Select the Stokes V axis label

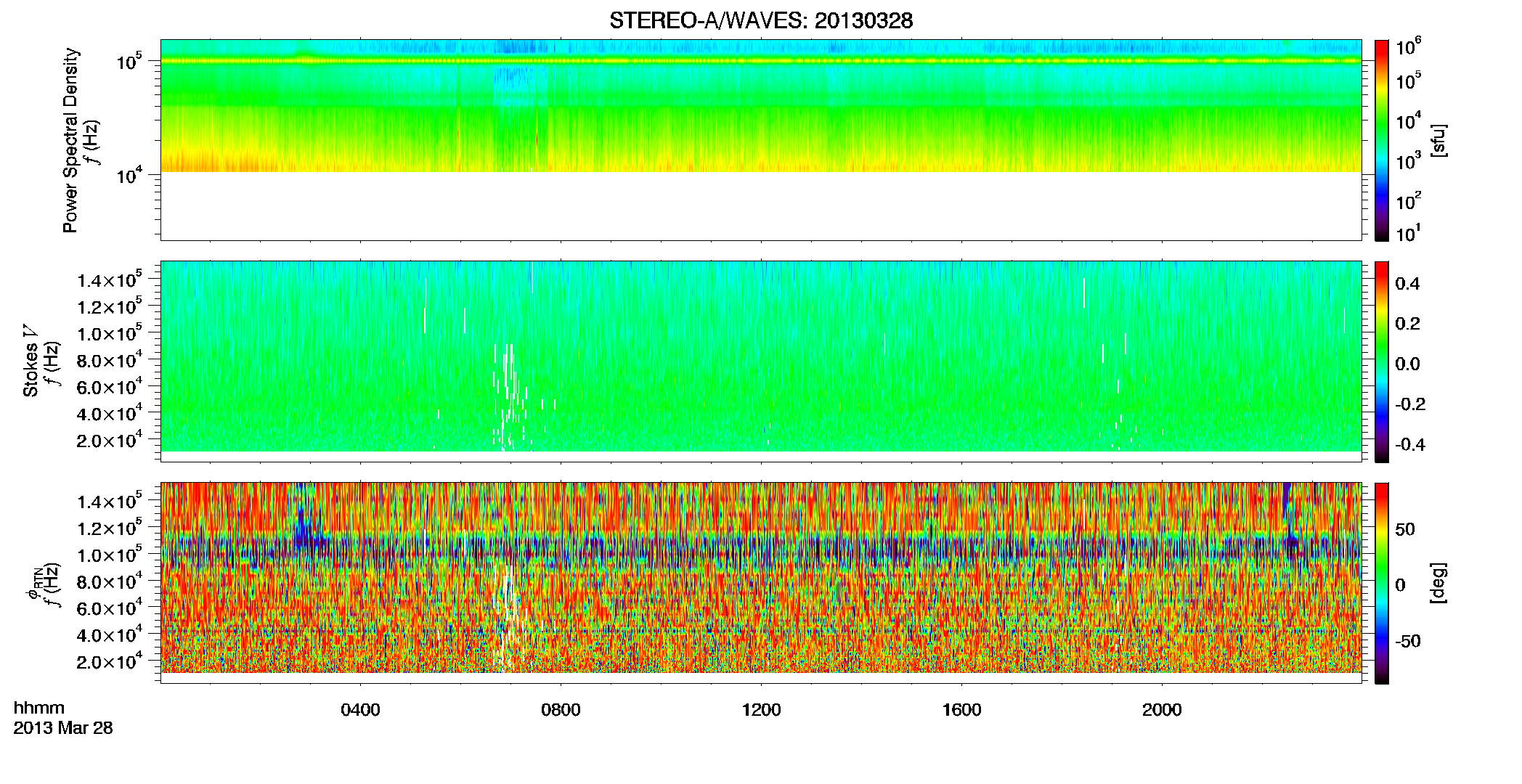(x=30, y=361)
